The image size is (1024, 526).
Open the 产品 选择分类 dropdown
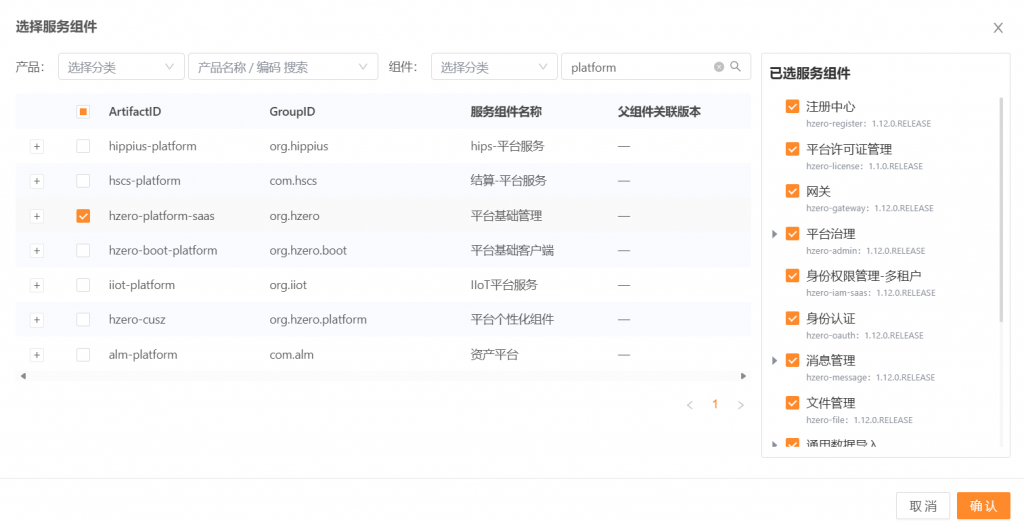click(121, 67)
